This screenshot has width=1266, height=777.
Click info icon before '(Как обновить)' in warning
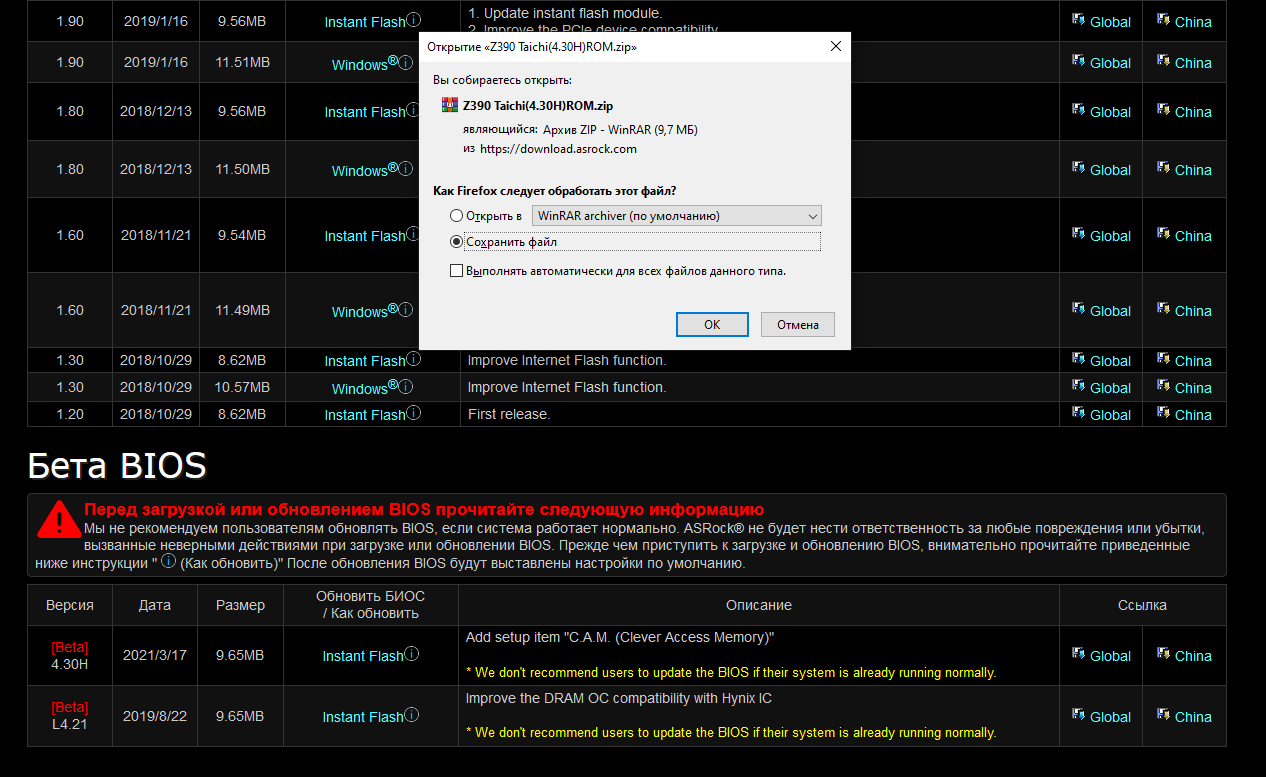tap(169, 562)
